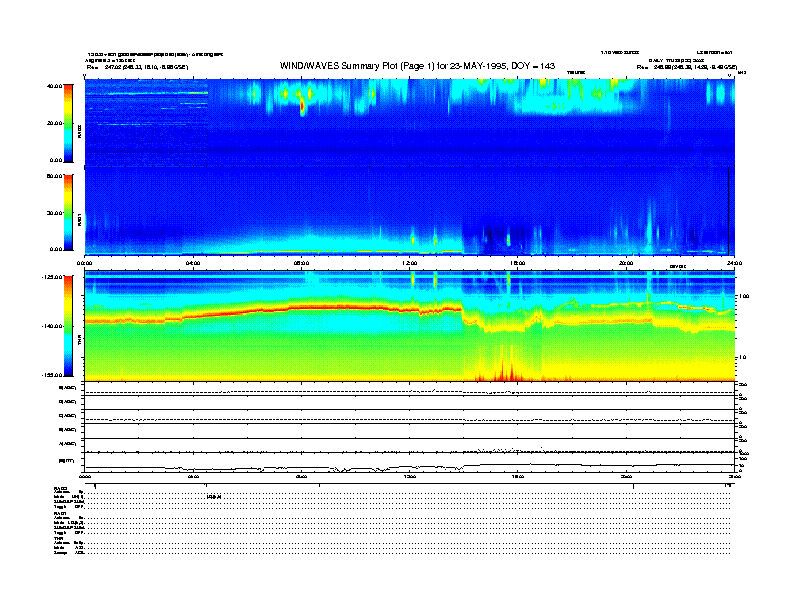Click the -125.00 label on TNR scale

[x=52, y=277]
